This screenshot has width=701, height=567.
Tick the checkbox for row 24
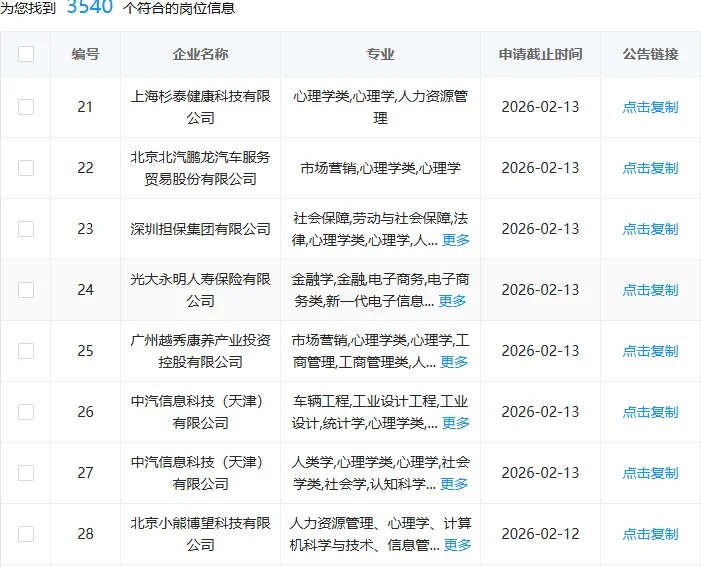click(x=26, y=290)
